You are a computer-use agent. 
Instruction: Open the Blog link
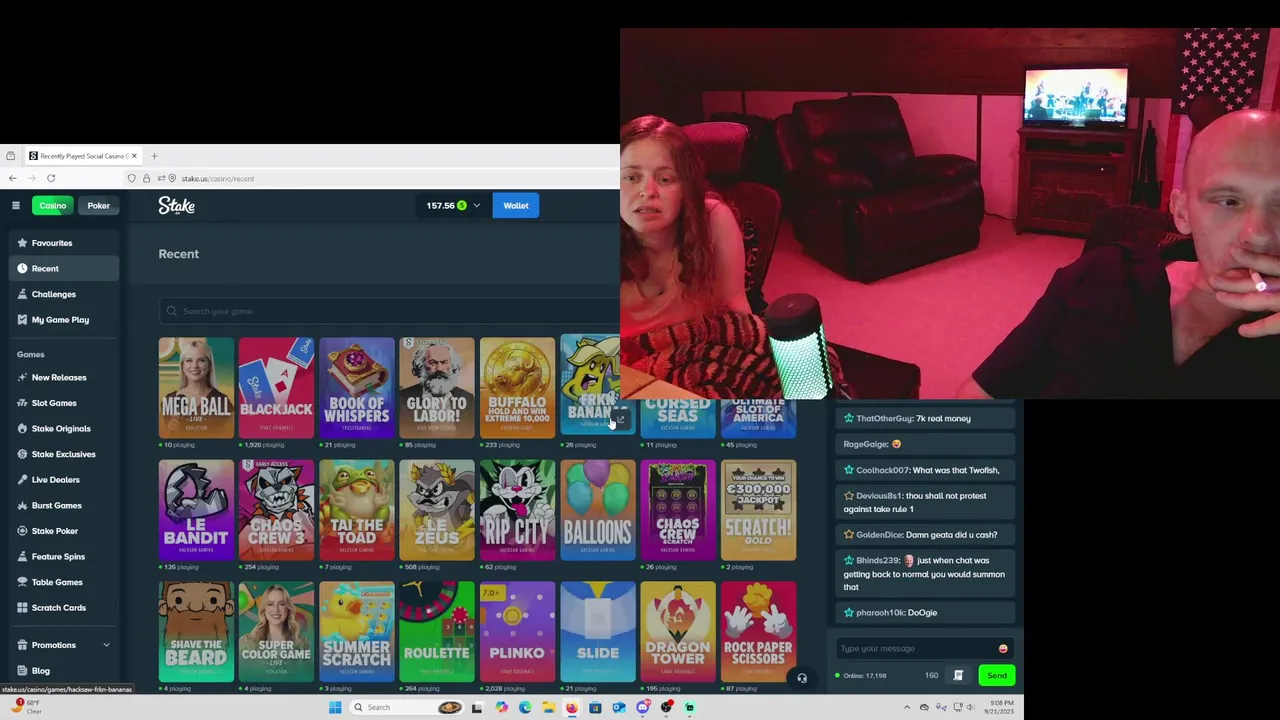[40, 671]
